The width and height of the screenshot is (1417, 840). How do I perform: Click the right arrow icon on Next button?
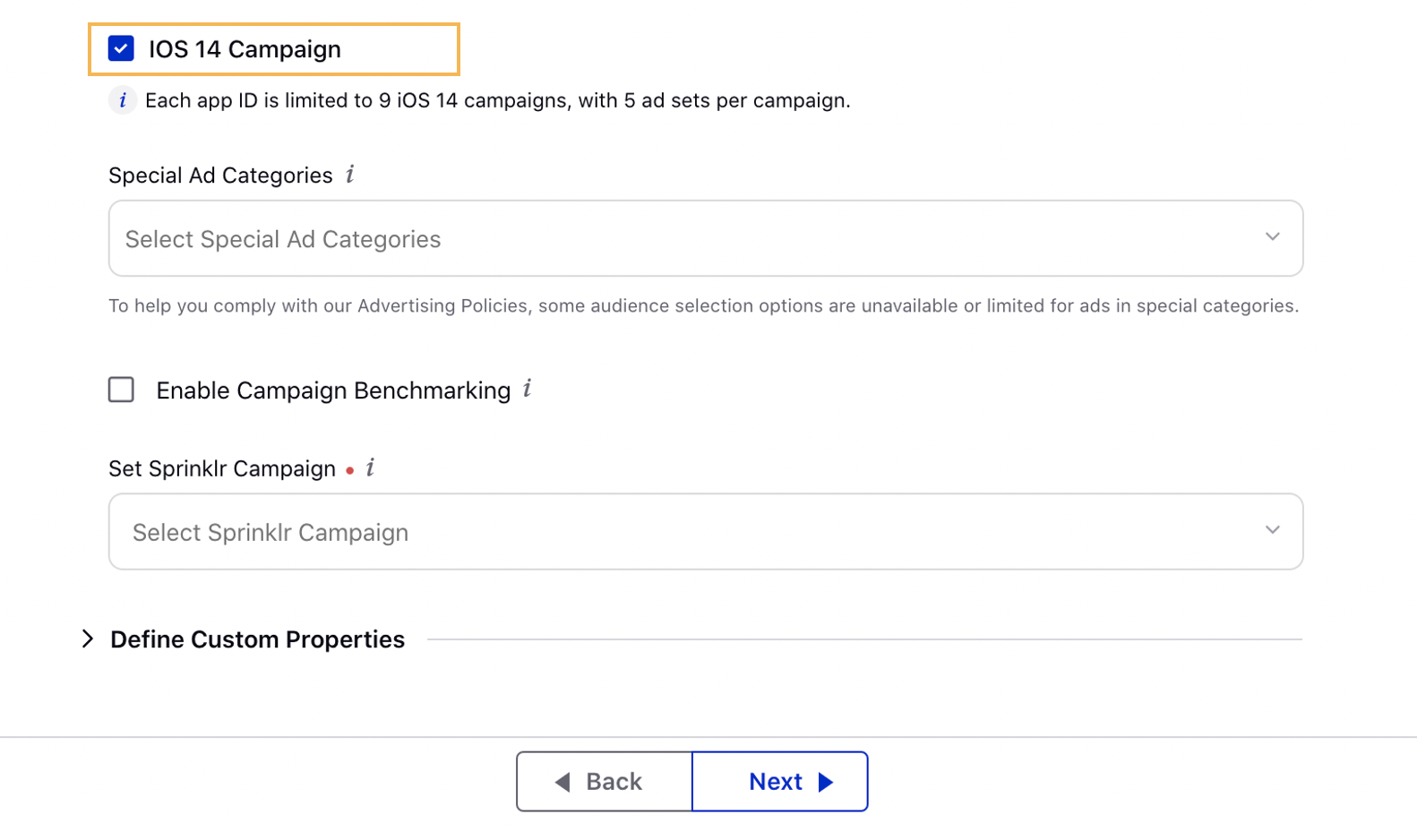click(826, 782)
